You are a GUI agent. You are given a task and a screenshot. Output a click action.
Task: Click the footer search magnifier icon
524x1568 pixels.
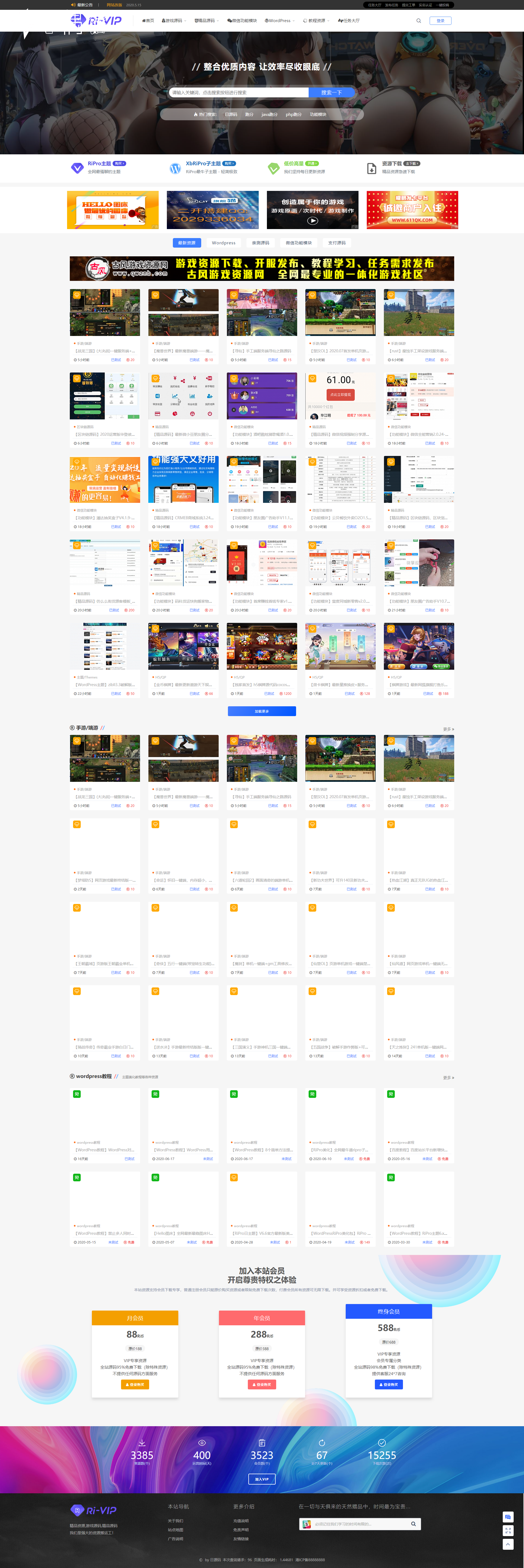tap(413, 1524)
